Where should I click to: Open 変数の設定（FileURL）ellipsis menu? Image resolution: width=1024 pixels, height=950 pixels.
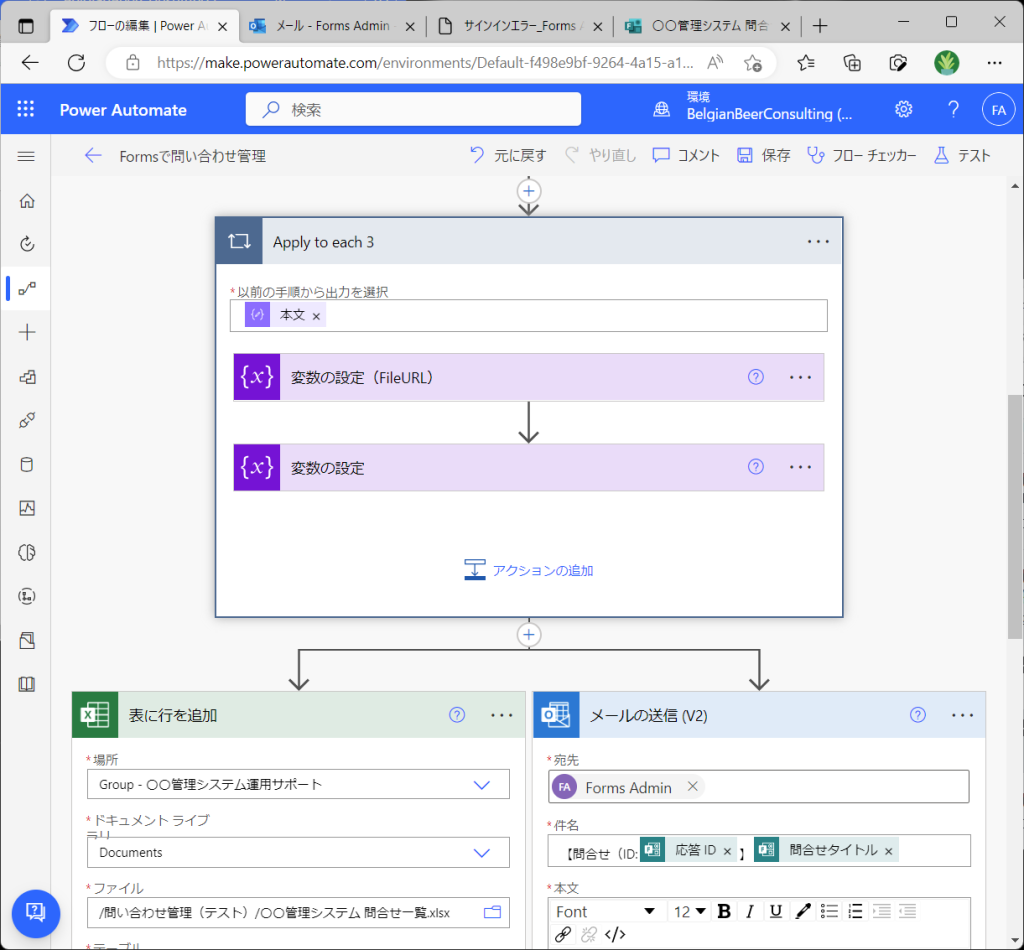(x=800, y=377)
